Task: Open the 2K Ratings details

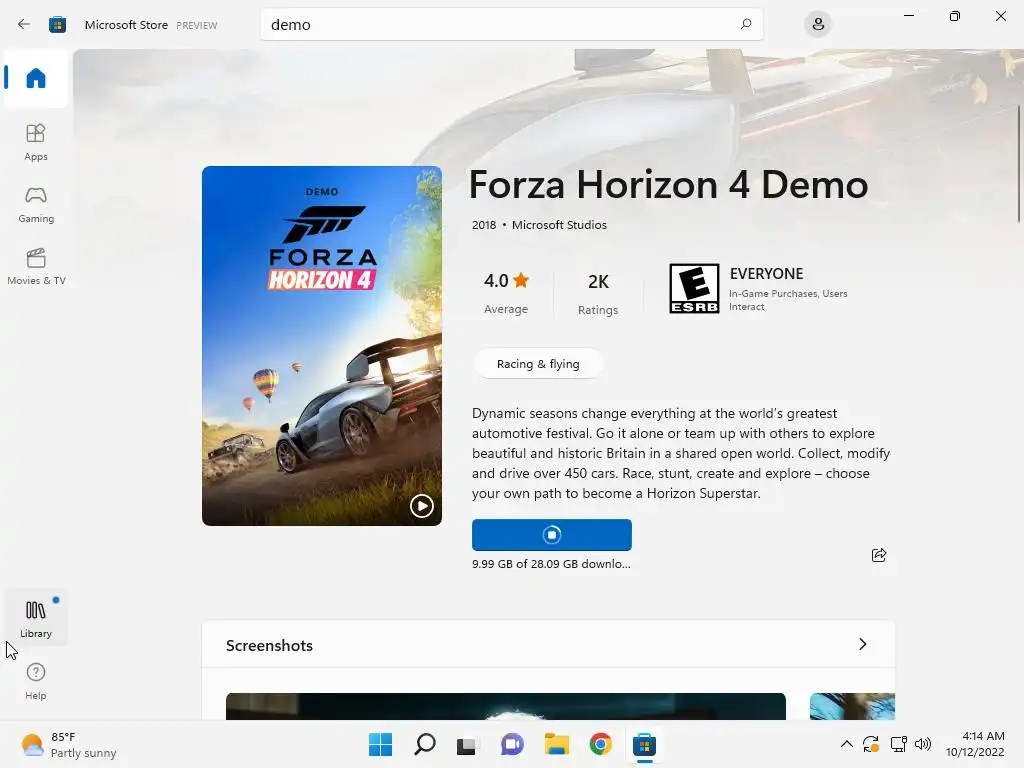Action: point(598,293)
